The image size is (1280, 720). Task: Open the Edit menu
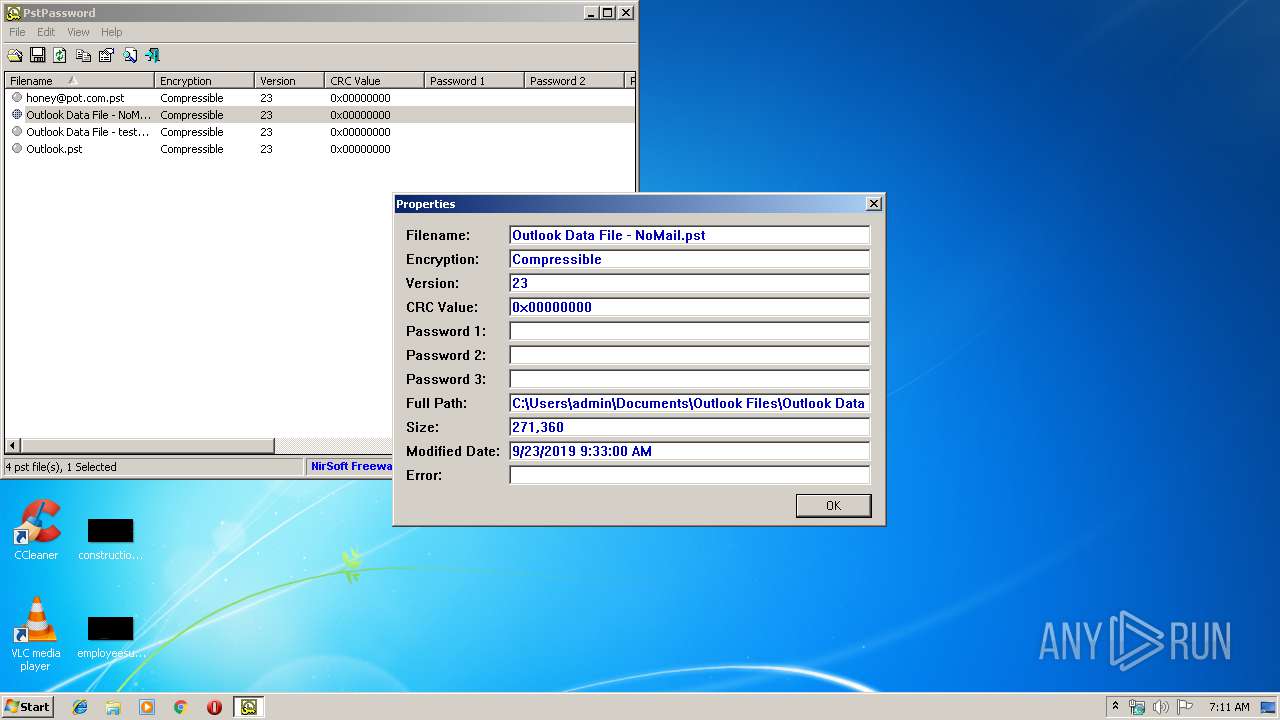(x=46, y=32)
